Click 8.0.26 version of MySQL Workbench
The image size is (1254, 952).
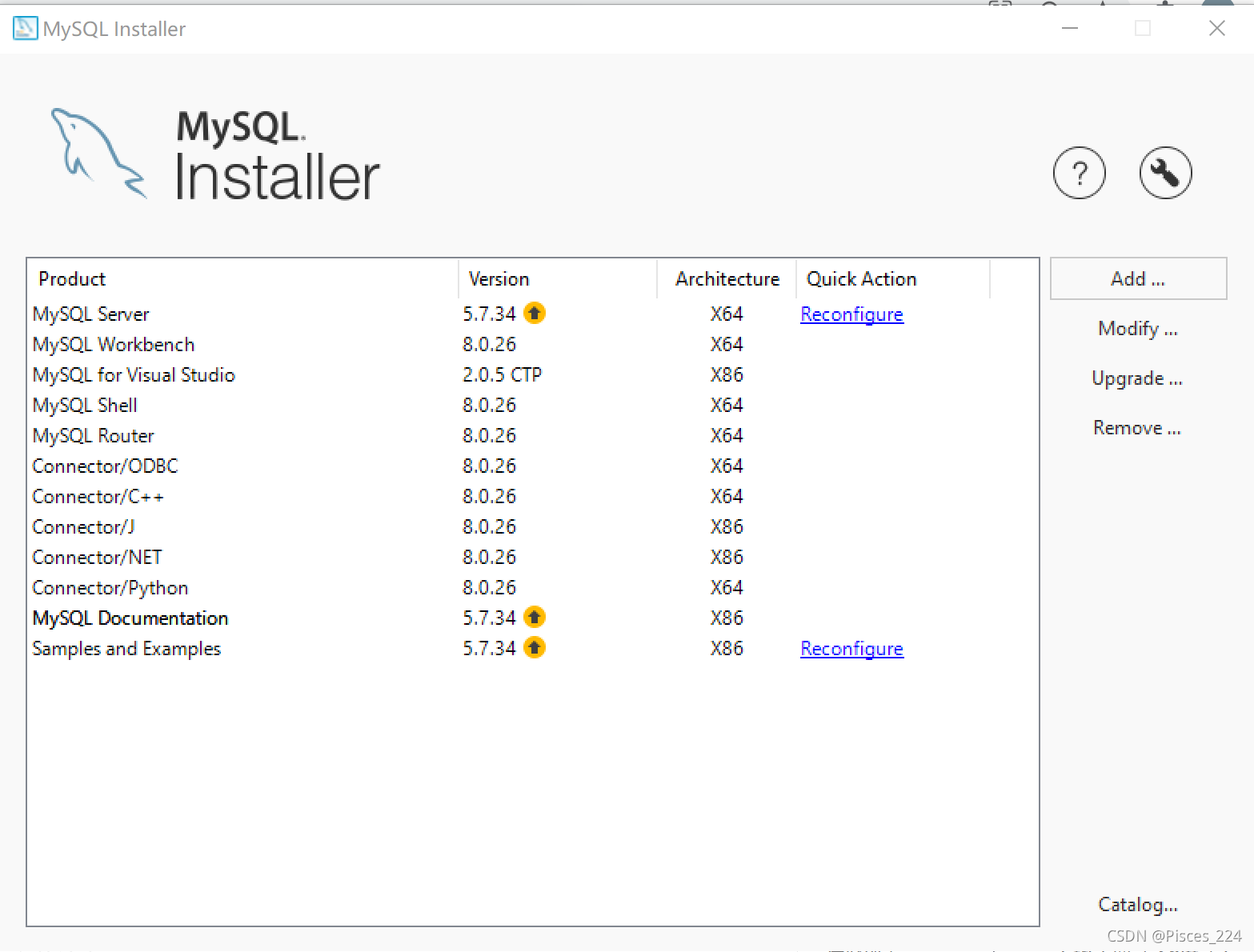coord(489,345)
